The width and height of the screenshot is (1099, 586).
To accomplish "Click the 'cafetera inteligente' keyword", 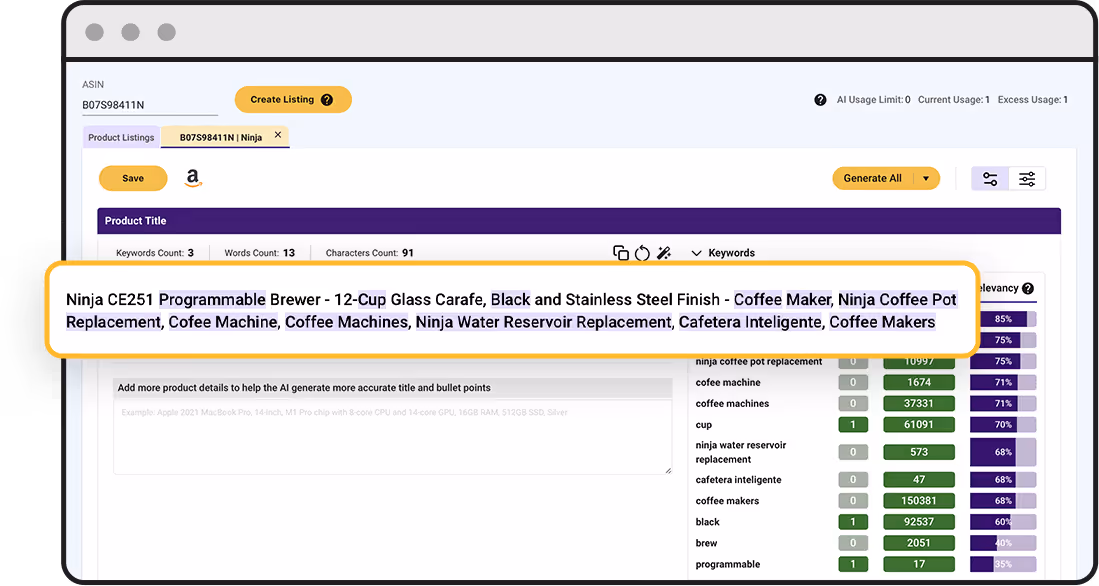I will tap(738, 480).
